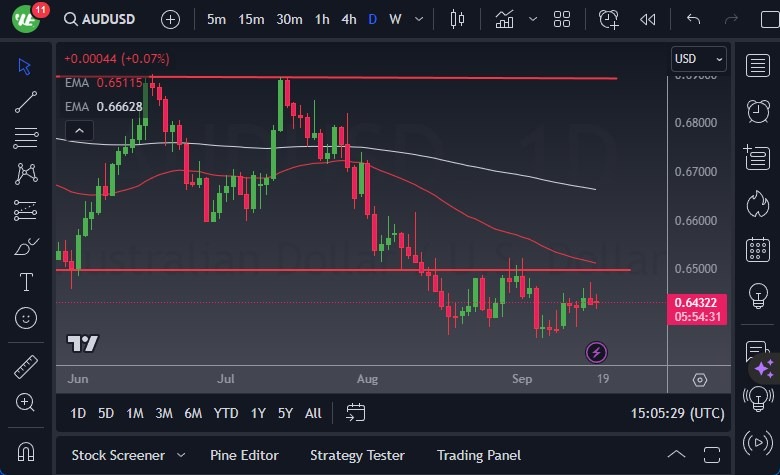Set the date range to 6M
780x475 pixels.
coord(193,413)
